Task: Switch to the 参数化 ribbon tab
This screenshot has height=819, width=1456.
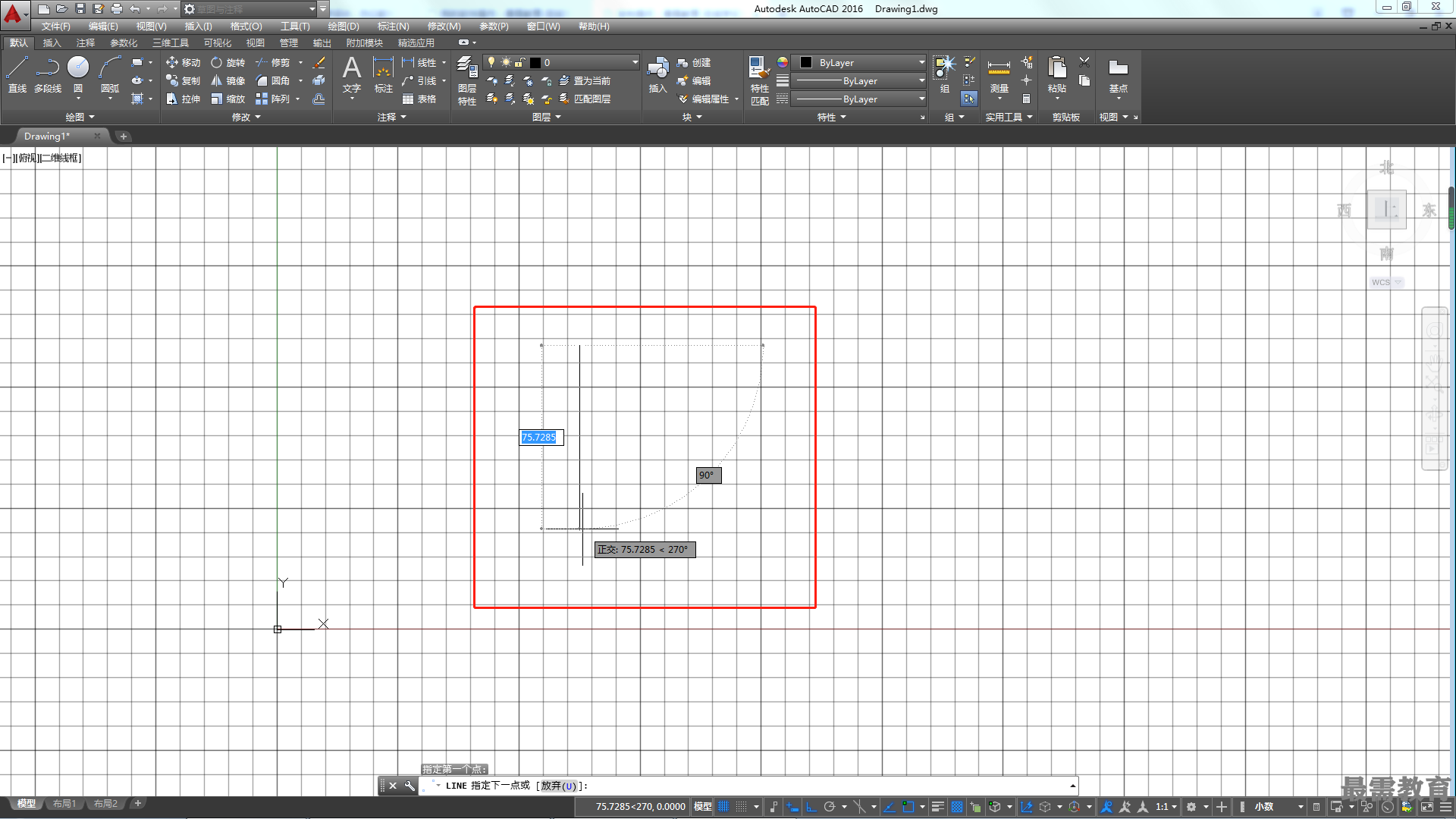Action: coord(124,42)
